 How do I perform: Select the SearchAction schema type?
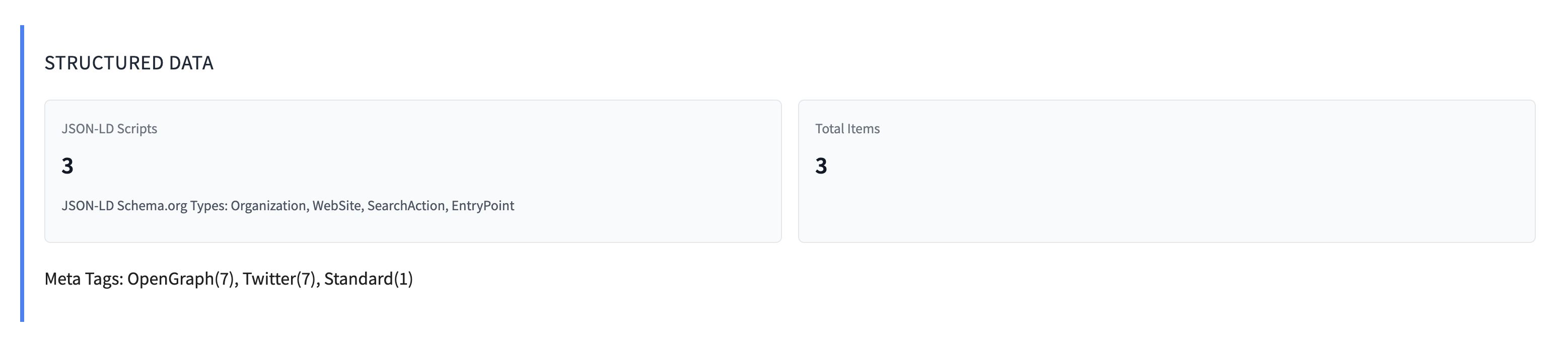click(407, 206)
